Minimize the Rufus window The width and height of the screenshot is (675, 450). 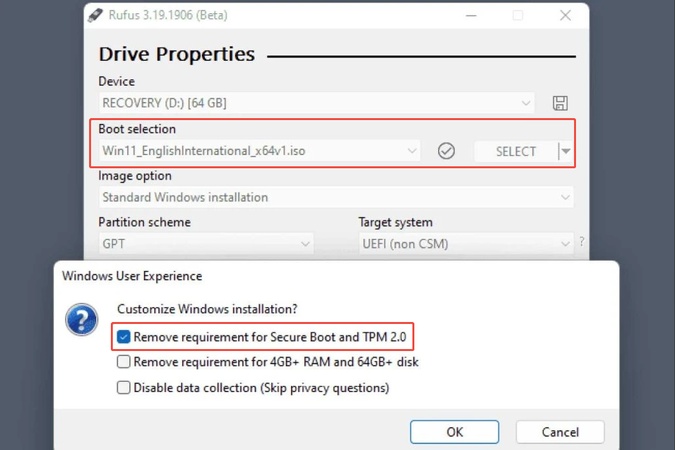coord(472,15)
